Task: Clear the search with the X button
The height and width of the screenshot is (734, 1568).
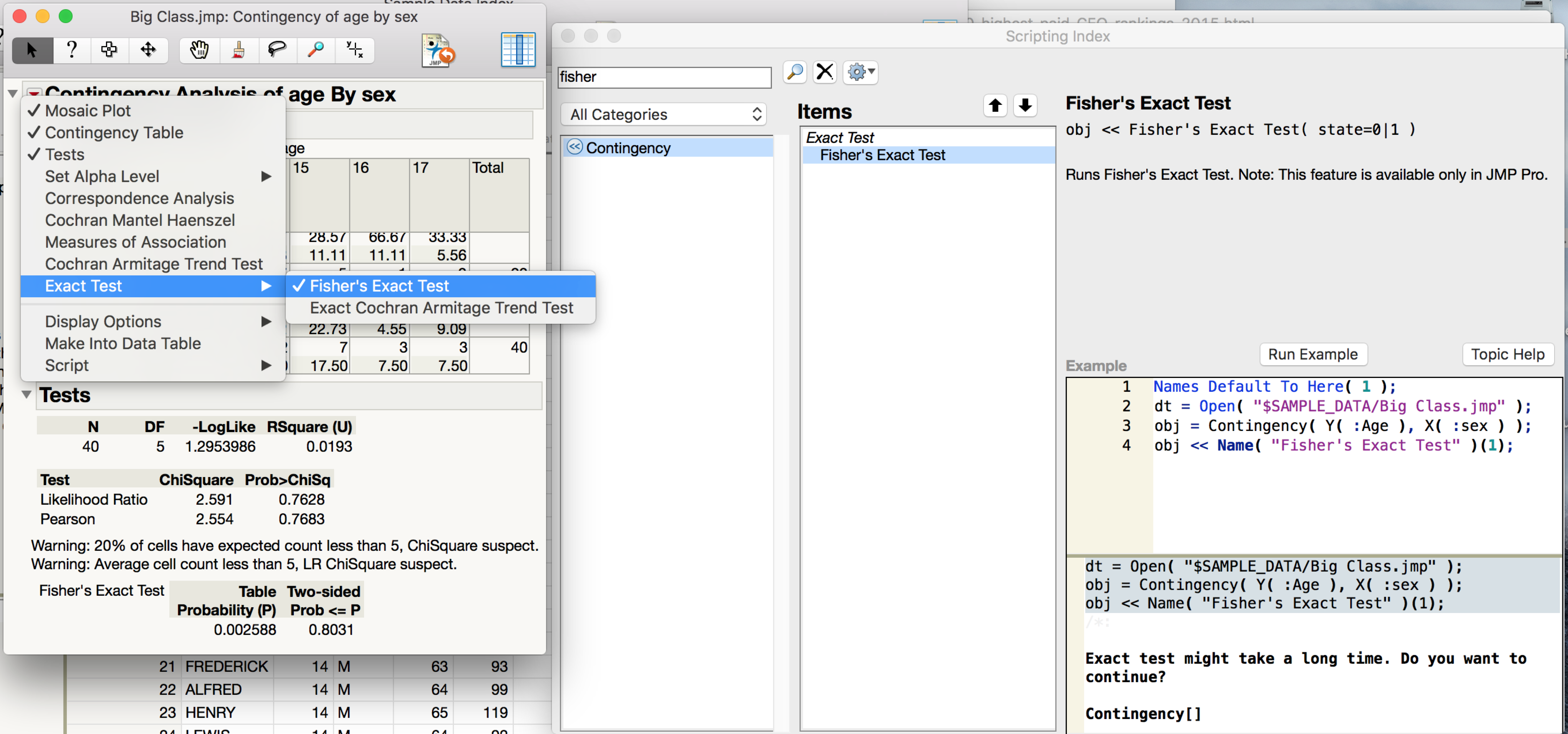Action: click(x=825, y=73)
